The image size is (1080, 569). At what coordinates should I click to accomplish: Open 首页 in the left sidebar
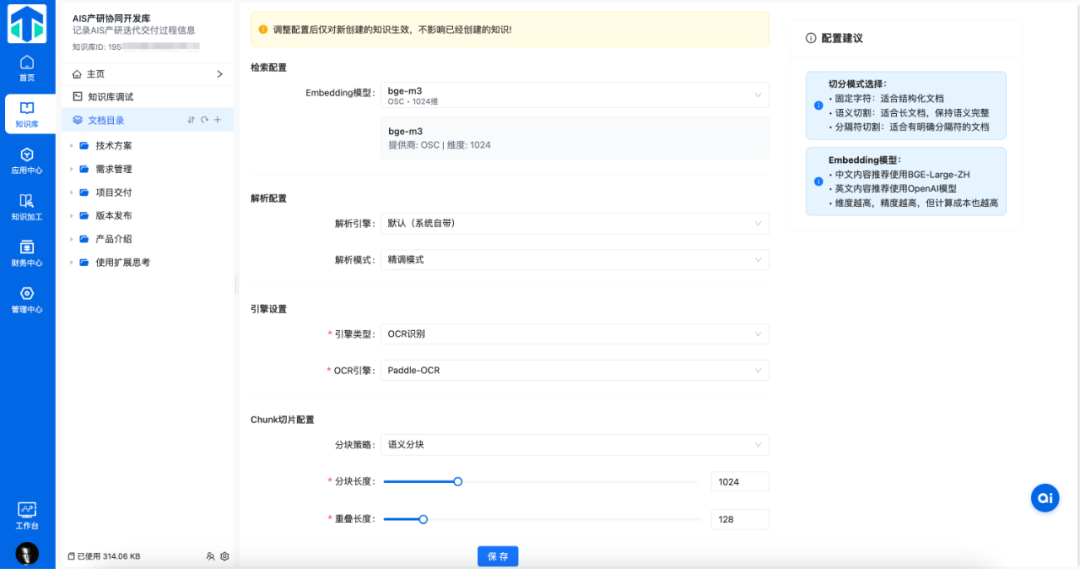coord(27,68)
